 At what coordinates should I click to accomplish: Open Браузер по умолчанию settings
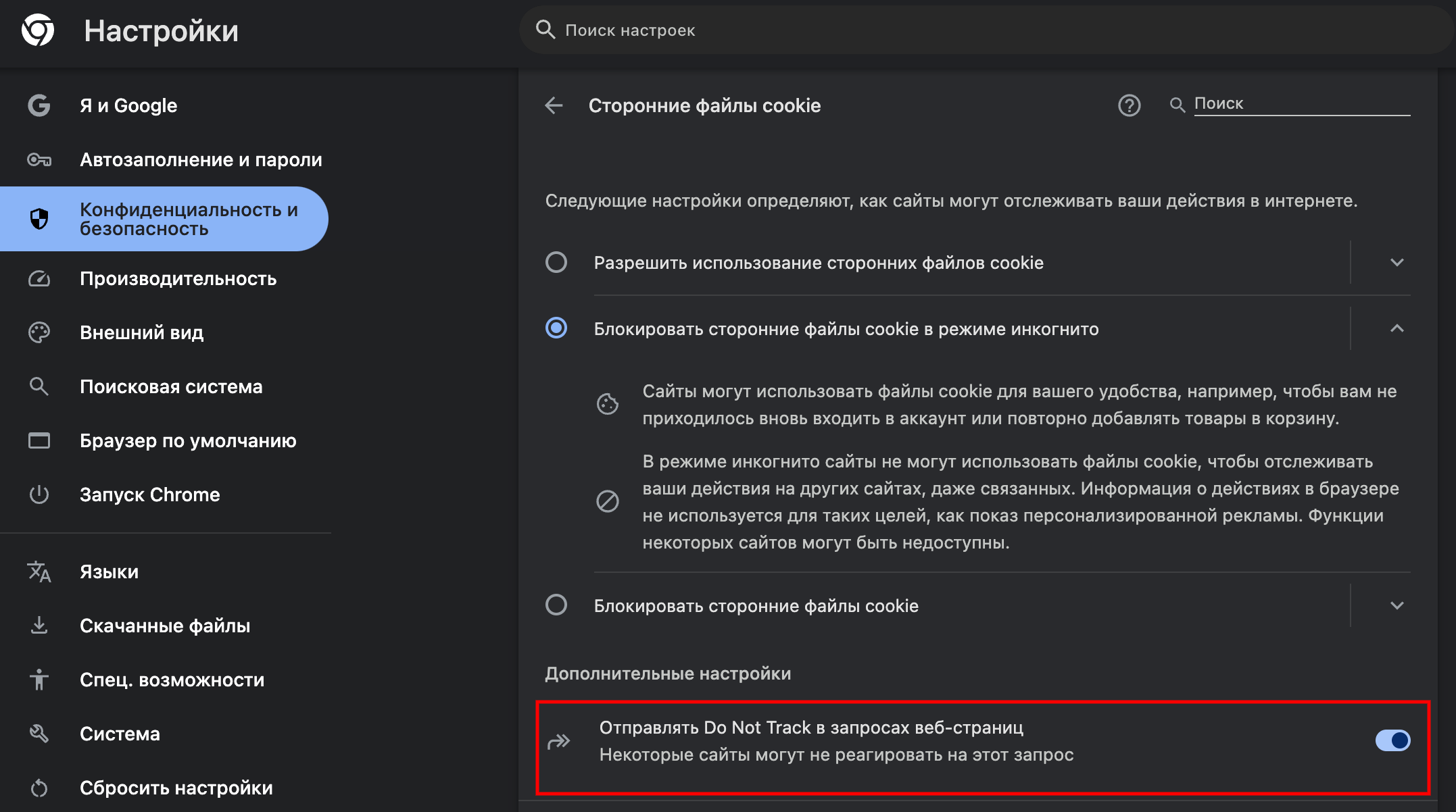point(188,440)
